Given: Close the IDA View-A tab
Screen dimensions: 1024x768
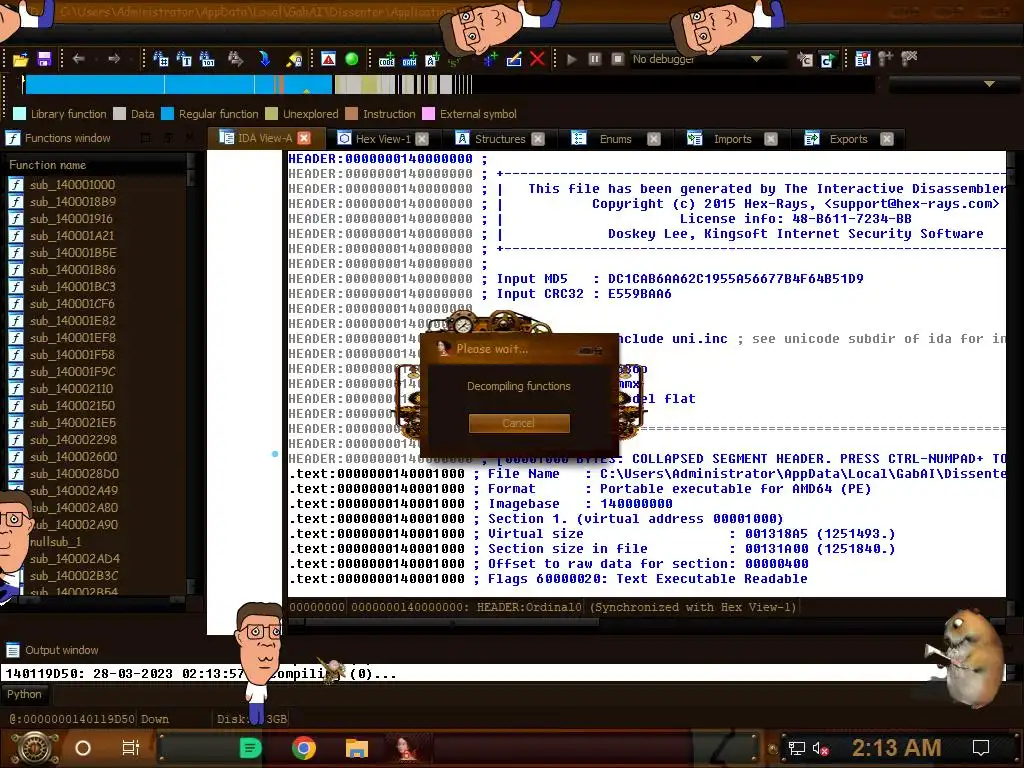Looking at the screenshot, I should (x=304, y=138).
